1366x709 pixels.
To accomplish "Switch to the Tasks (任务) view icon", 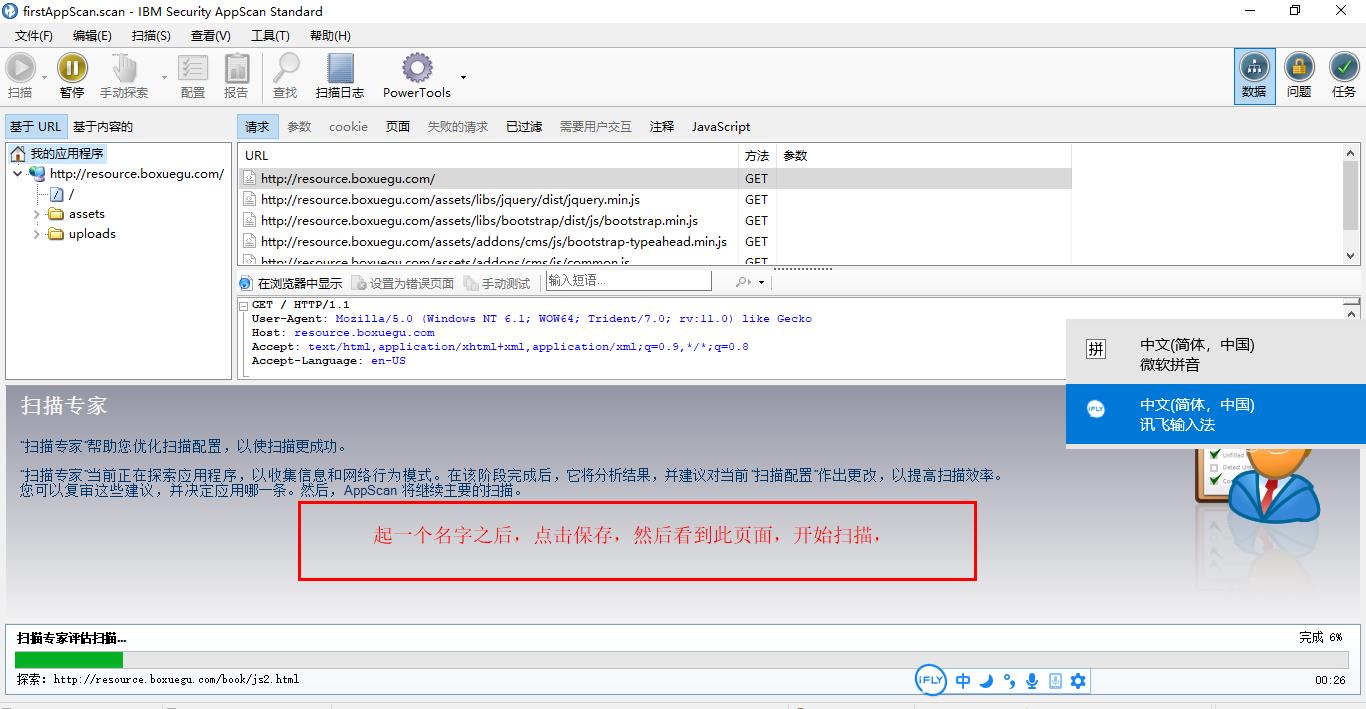I will [1344, 67].
